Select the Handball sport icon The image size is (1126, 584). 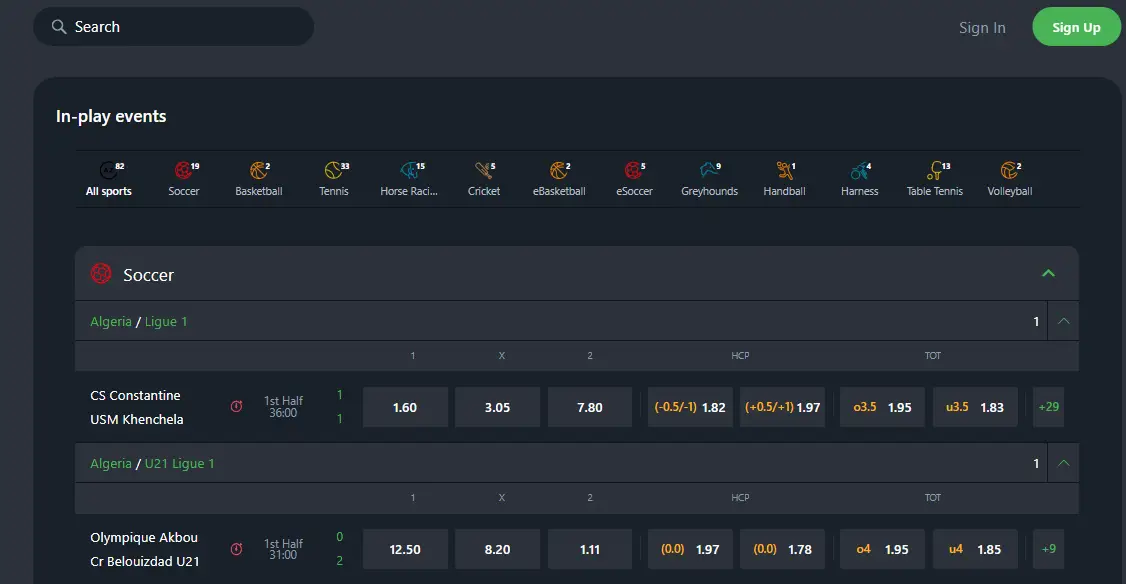[784, 171]
